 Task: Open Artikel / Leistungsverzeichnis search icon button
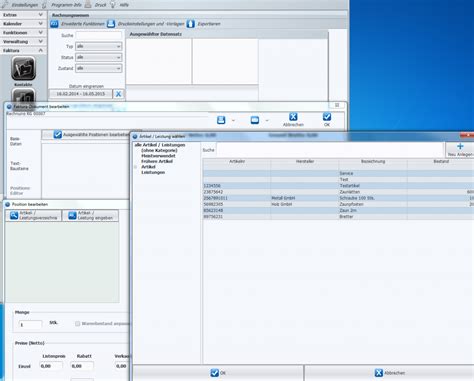(x=34, y=215)
